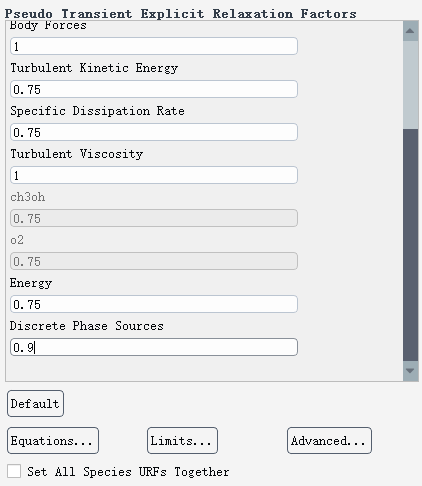
Task: Select the Energy relaxation factor field
Action: pos(154,304)
